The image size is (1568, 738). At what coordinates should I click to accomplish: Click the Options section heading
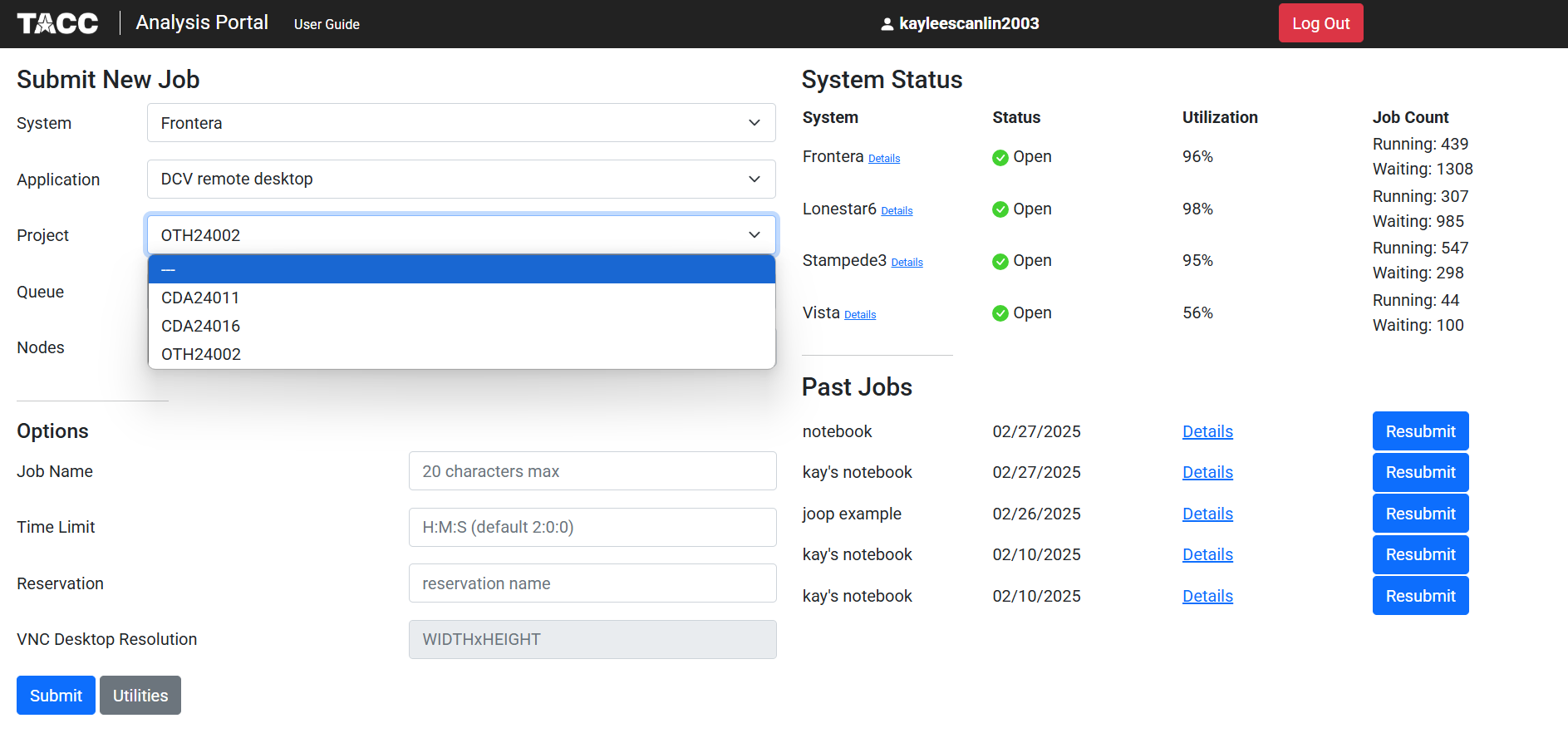[x=52, y=431]
